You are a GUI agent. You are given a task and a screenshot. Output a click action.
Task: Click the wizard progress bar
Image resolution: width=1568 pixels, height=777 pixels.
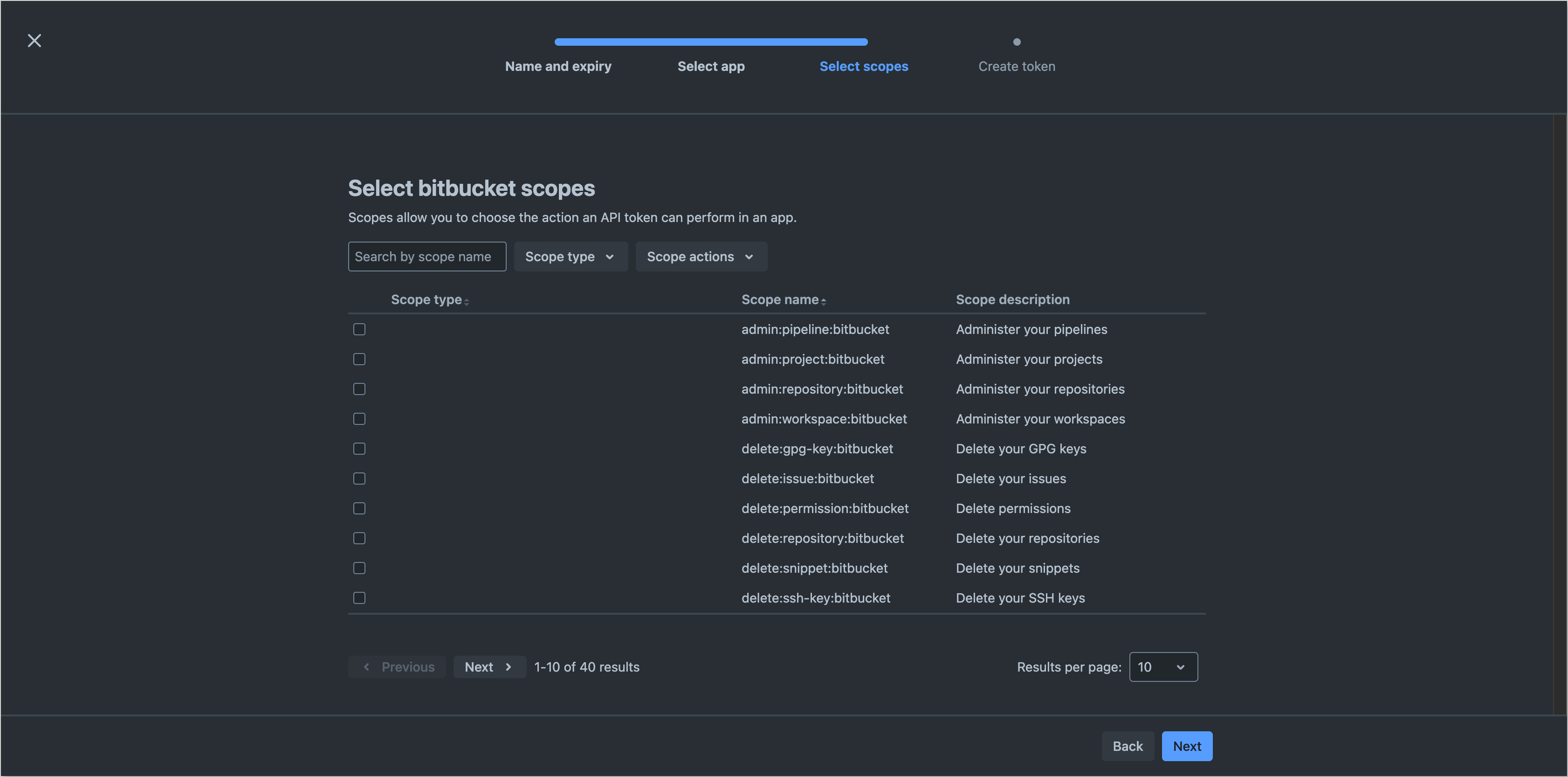pos(710,42)
